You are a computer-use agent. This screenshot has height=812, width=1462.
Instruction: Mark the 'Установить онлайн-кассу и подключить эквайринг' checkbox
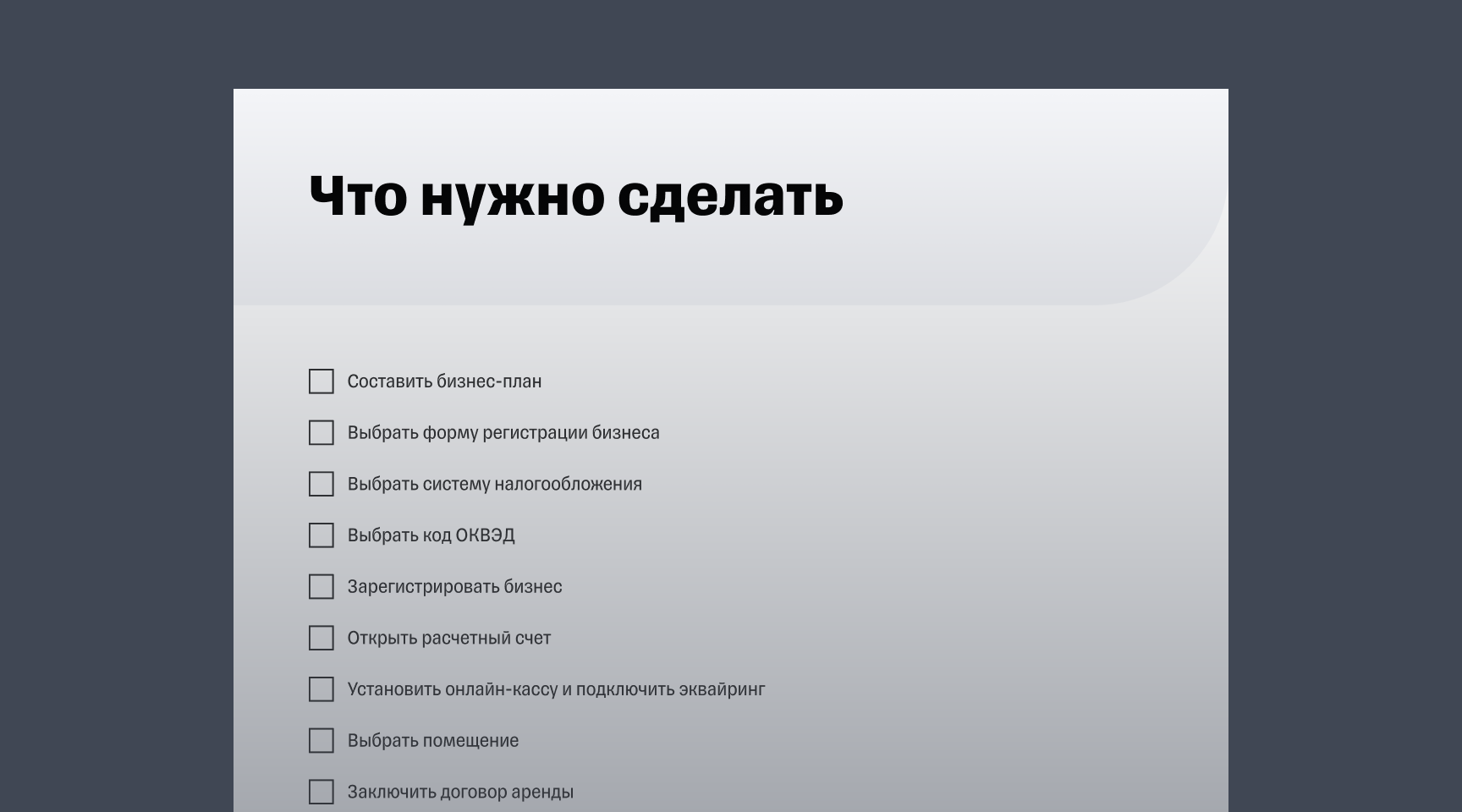point(322,689)
